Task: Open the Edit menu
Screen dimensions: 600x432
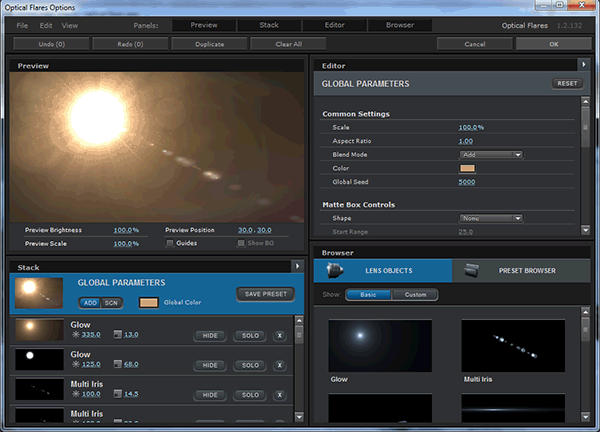Action: [x=46, y=26]
